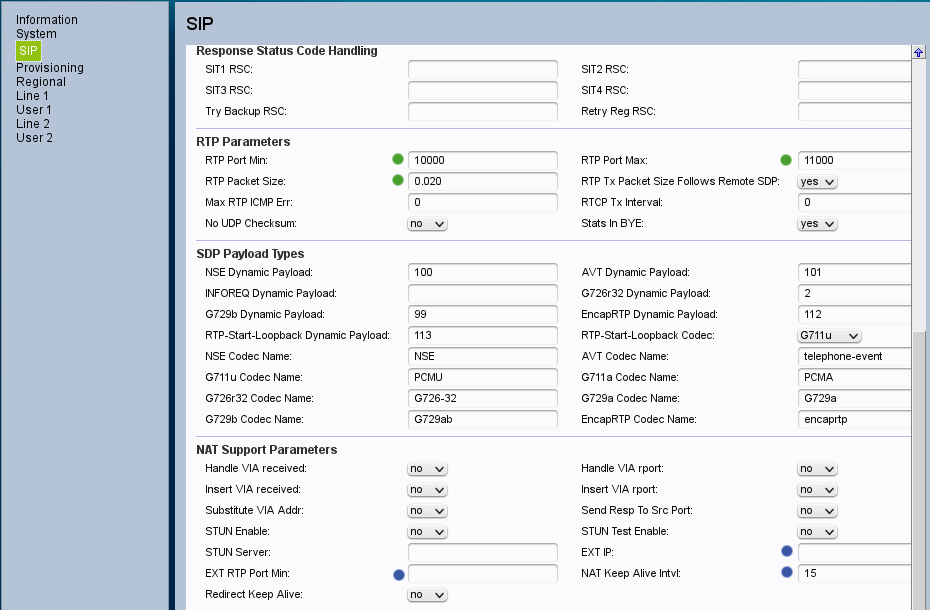Open the User 2 settings link

[x=34, y=138]
